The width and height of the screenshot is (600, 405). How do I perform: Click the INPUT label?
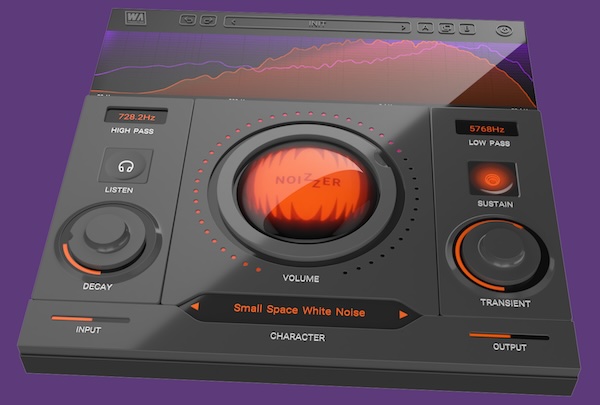pyautogui.click(x=88, y=330)
